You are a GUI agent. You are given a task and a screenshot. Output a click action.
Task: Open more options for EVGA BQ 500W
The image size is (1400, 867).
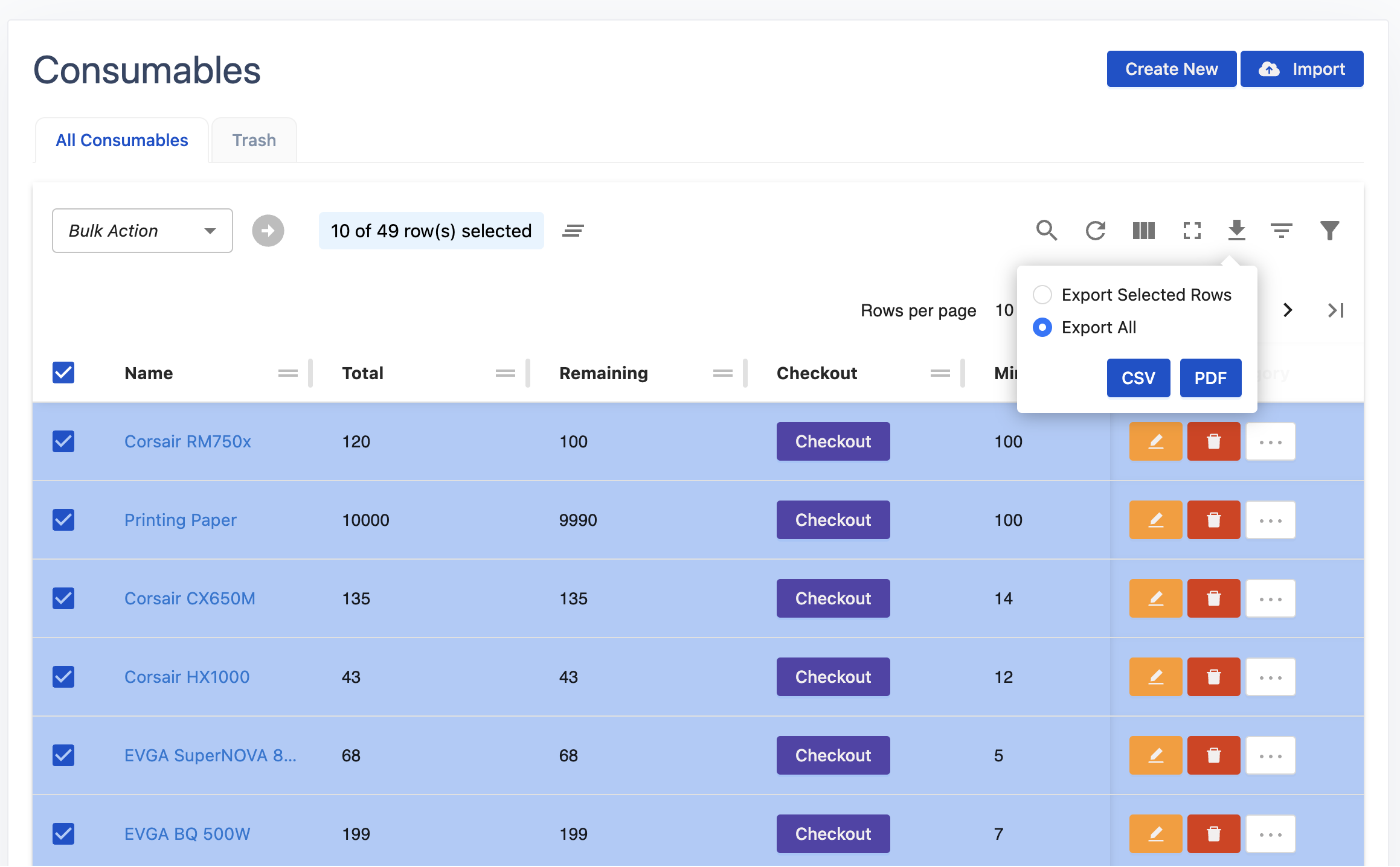point(1271,834)
